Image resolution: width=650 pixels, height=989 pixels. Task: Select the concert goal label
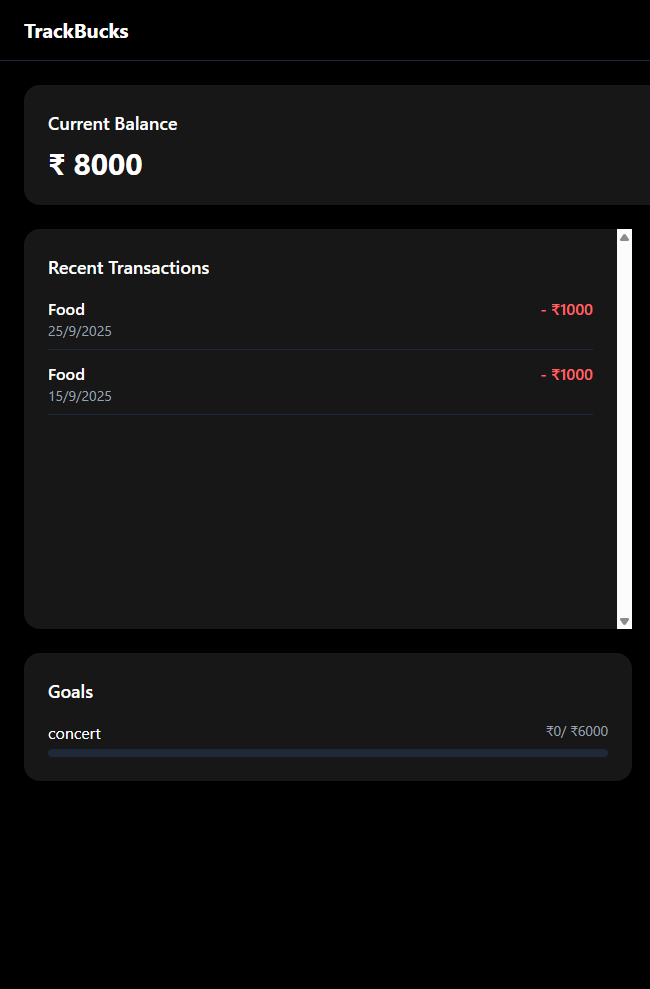coord(74,734)
